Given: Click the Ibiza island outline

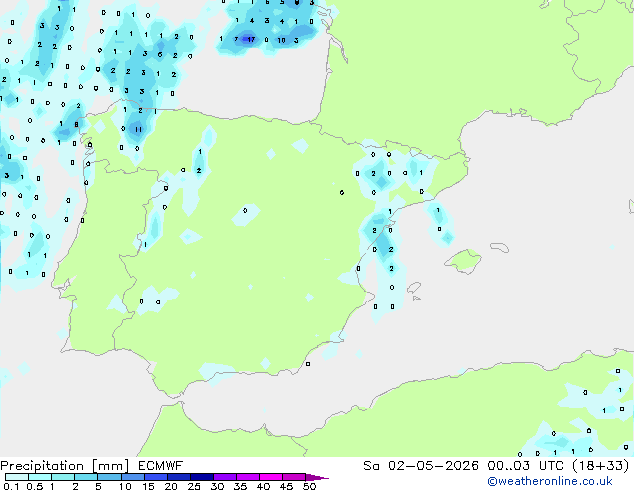Looking at the screenshot, I should click(414, 288).
